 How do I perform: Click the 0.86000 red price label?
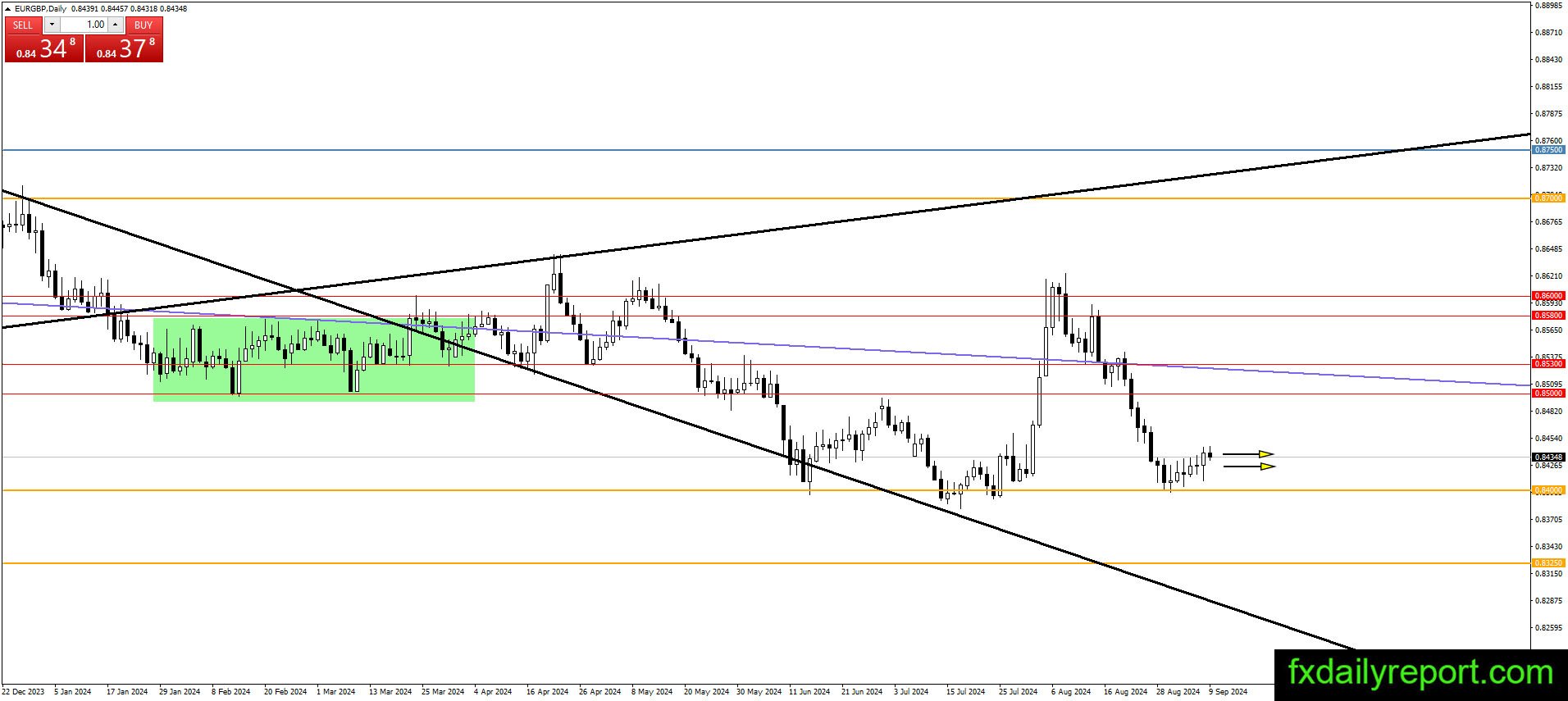coord(1548,295)
